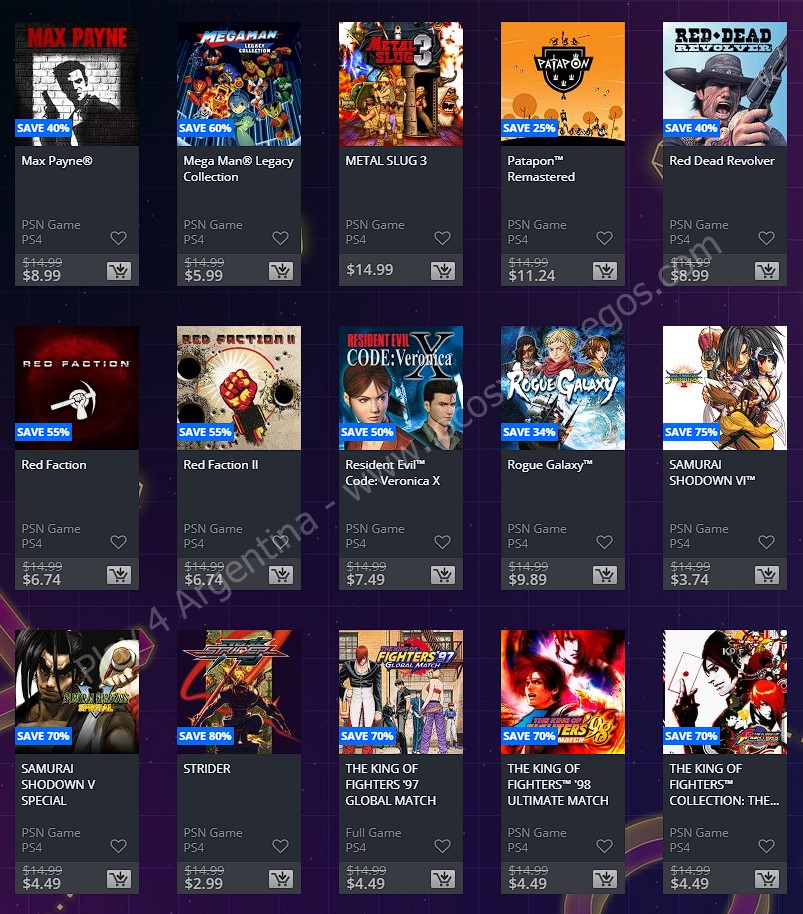Open the Red Dead Revolver cover art
Screen dimensions: 803x914
[725, 84]
